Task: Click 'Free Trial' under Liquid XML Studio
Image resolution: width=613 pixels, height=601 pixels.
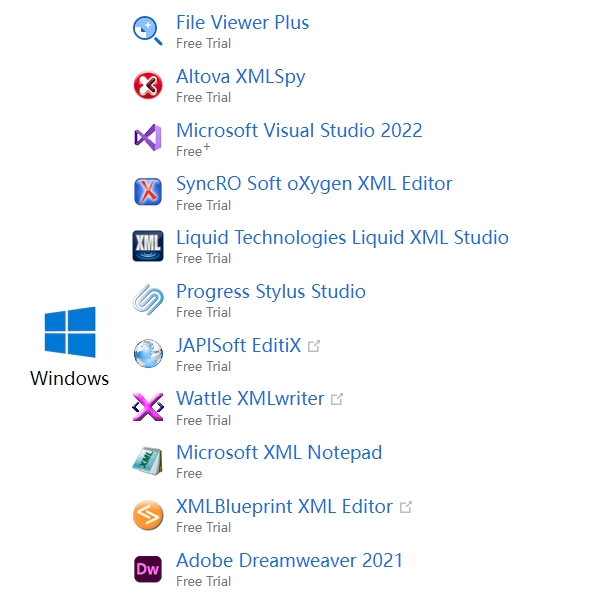Action: pos(203,258)
